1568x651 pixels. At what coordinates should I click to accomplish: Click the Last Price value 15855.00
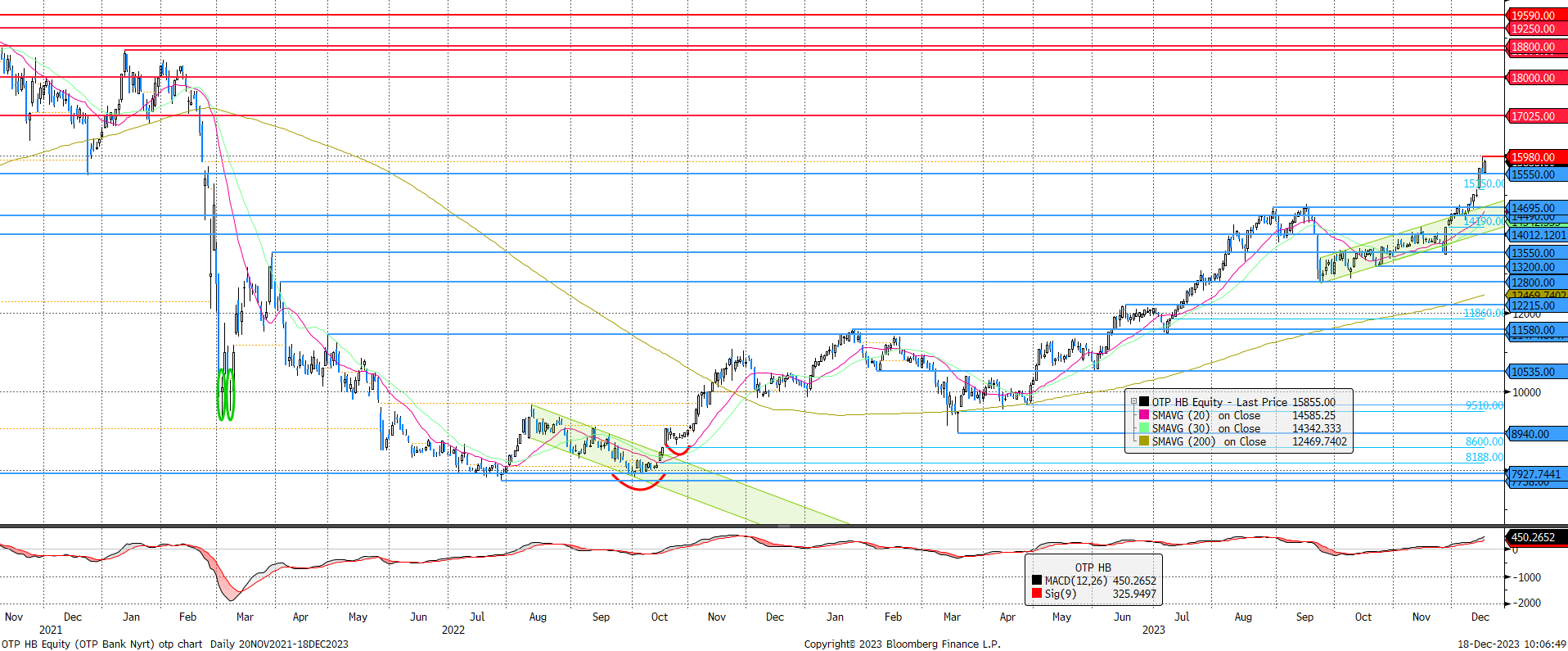1313,402
